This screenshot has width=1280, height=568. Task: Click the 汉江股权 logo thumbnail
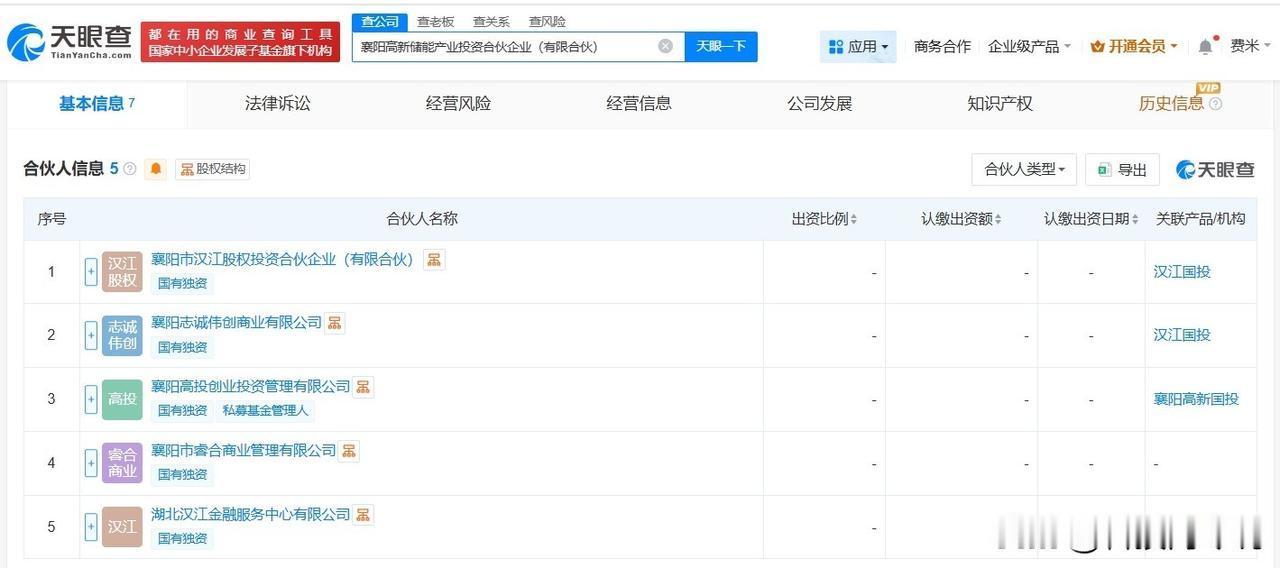(x=122, y=272)
